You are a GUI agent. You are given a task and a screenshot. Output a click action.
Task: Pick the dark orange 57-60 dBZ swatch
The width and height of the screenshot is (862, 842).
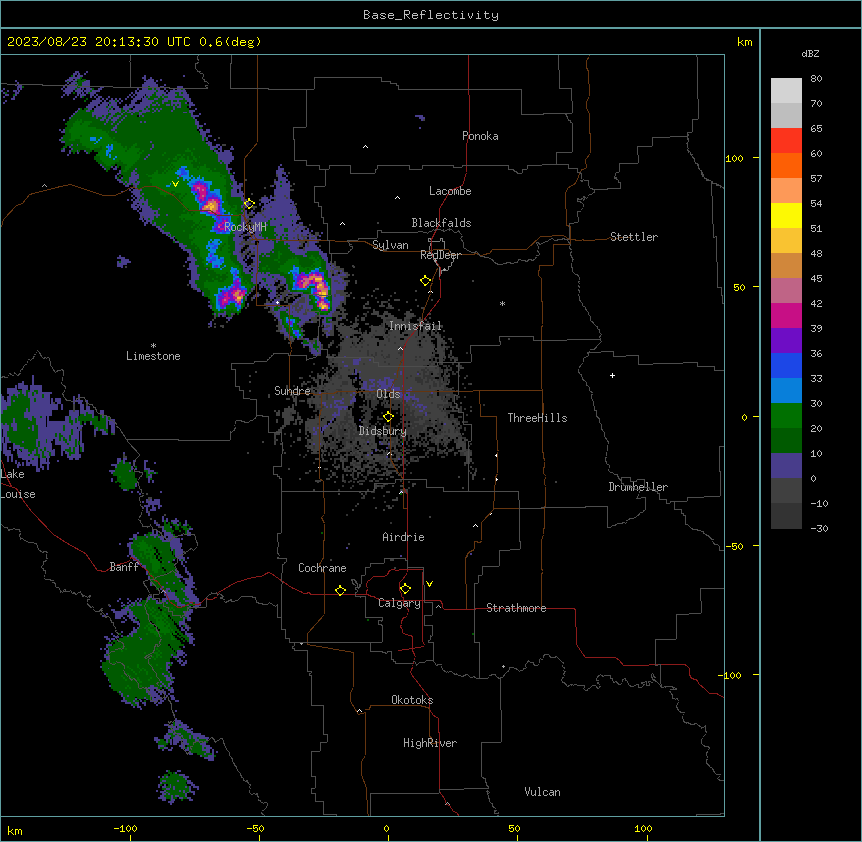point(786,165)
